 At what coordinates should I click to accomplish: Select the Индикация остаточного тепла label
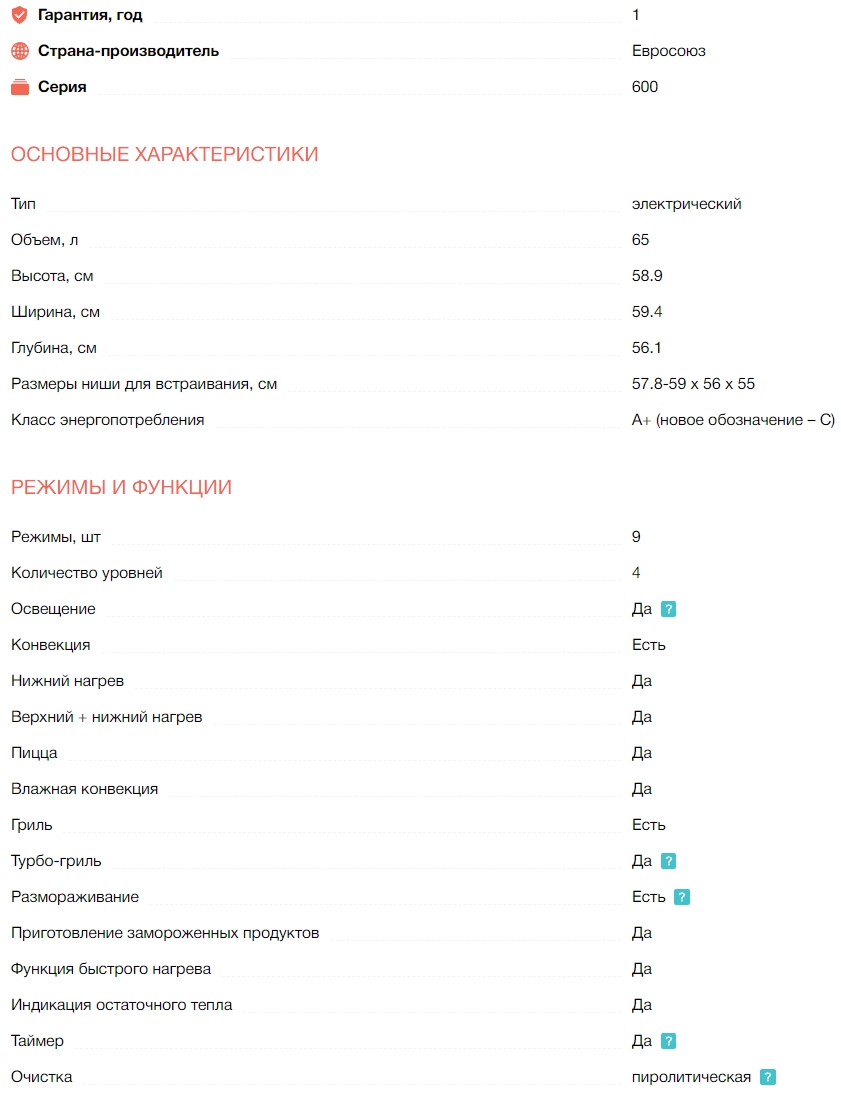(121, 1005)
